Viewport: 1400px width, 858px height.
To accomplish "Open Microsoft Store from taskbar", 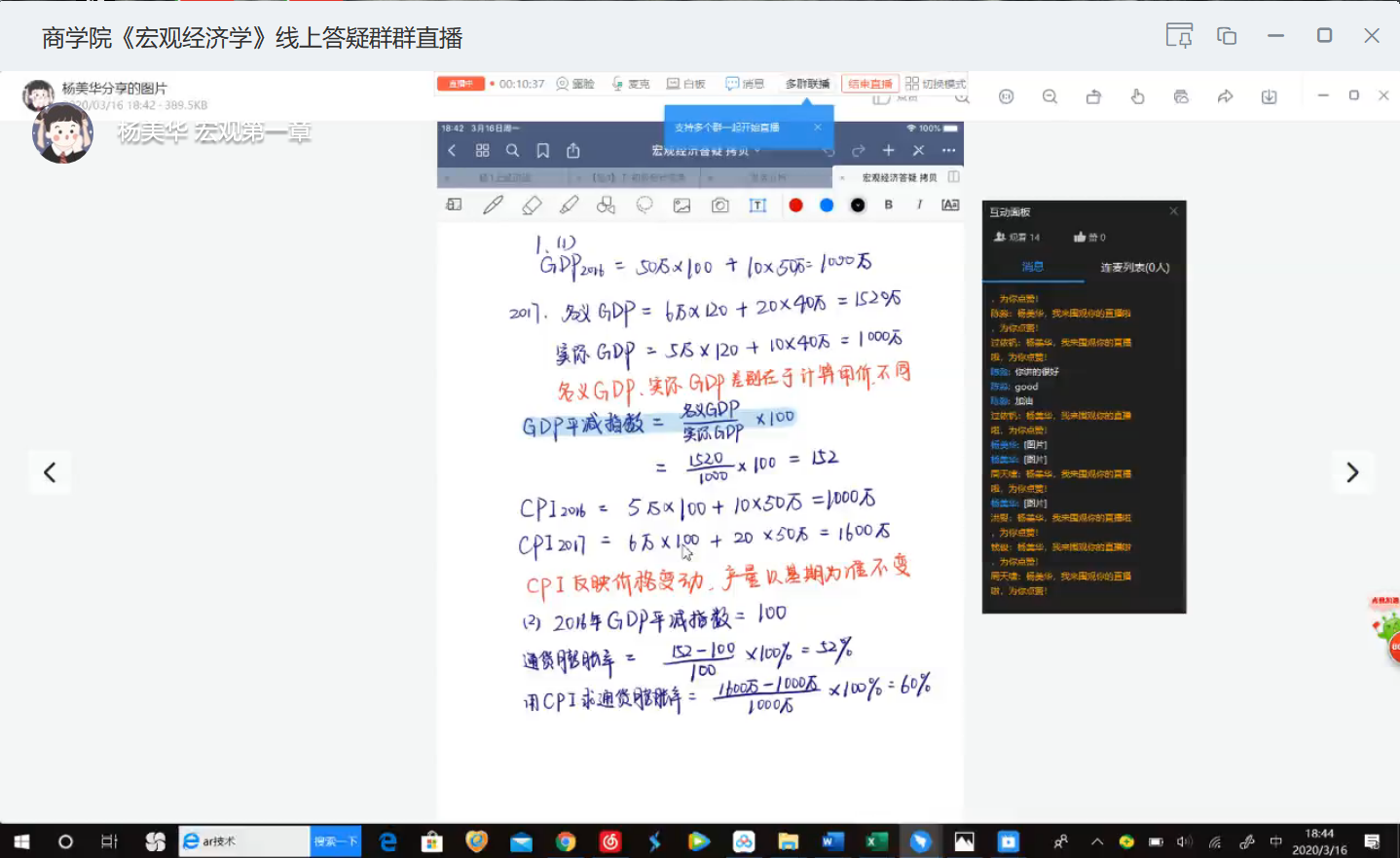I will pyautogui.click(x=431, y=841).
